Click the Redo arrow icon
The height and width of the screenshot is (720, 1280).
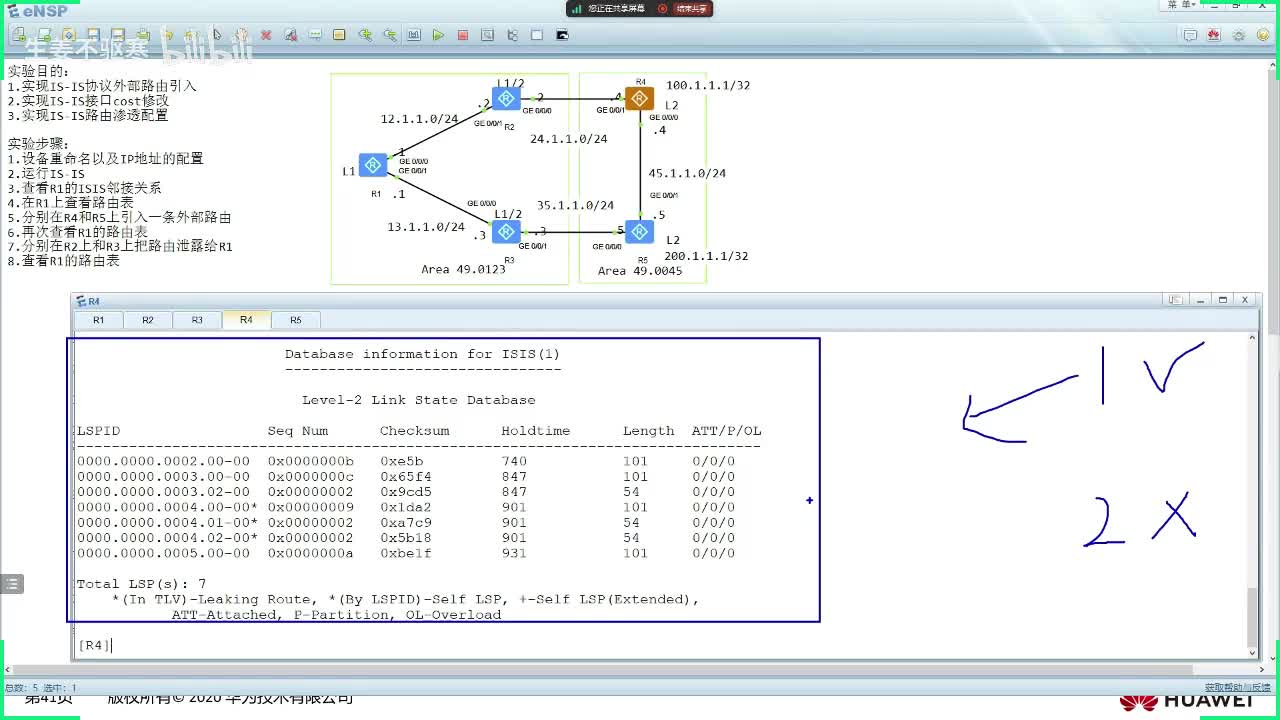[191, 35]
